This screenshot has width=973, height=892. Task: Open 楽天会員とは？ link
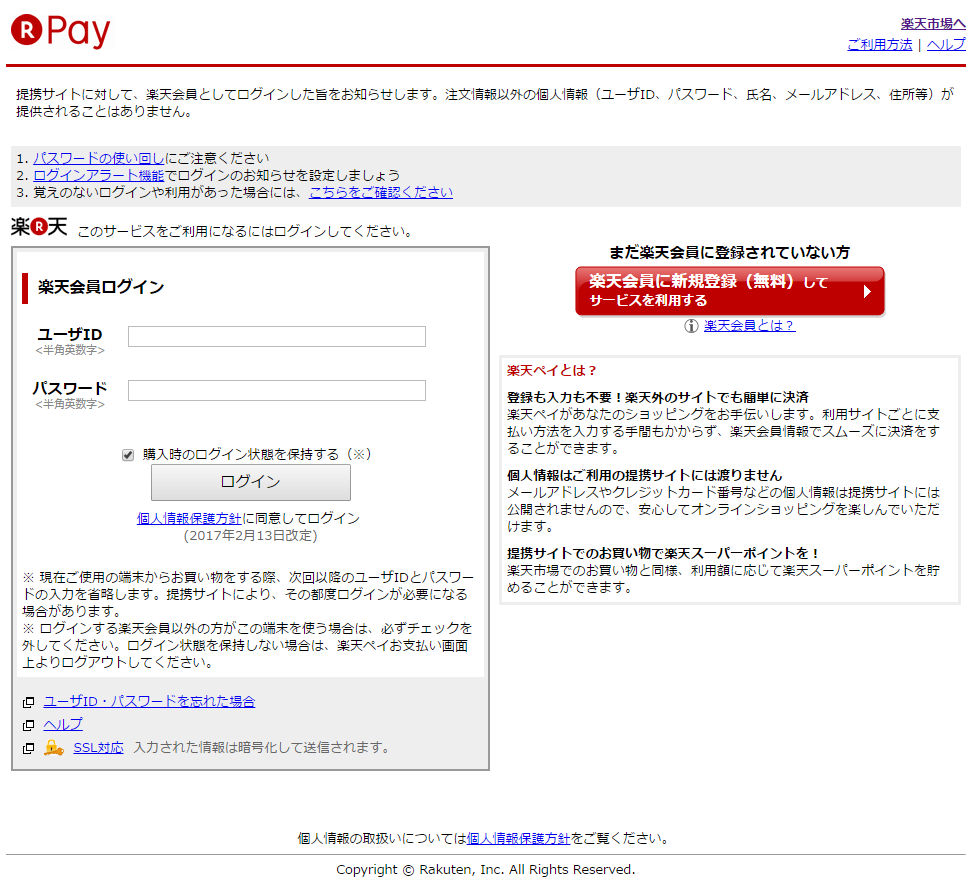point(749,326)
